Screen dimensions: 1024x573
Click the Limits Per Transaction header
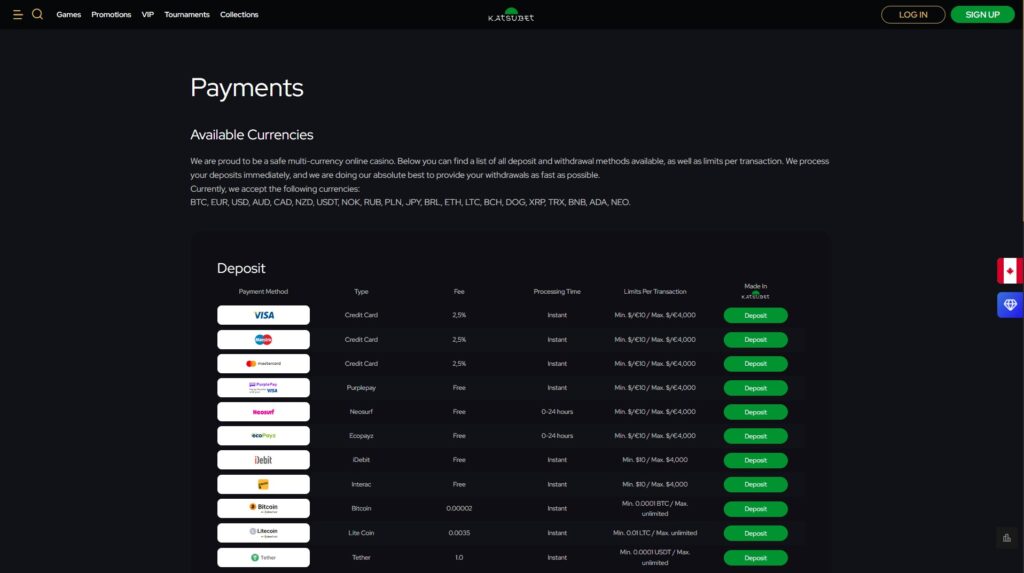point(655,291)
